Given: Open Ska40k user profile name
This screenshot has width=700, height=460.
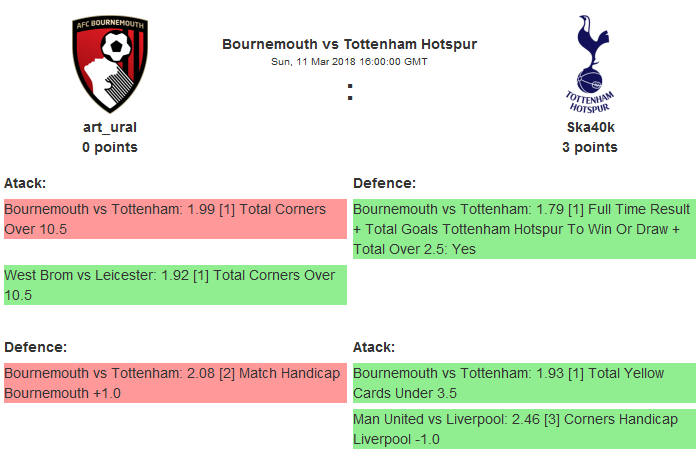Looking at the screenshot, I should [x=589, y=128].
